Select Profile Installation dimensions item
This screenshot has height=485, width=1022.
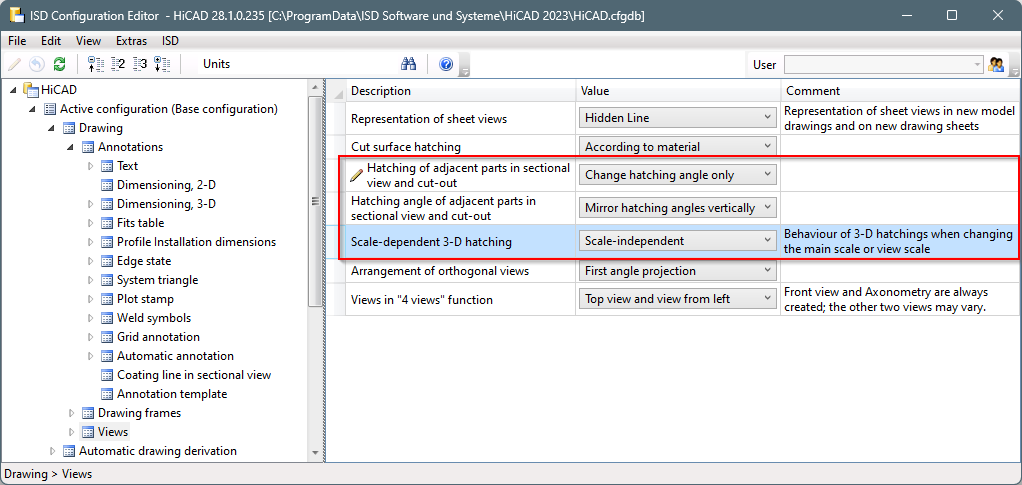pyautogui.click(x=196, y=242)
